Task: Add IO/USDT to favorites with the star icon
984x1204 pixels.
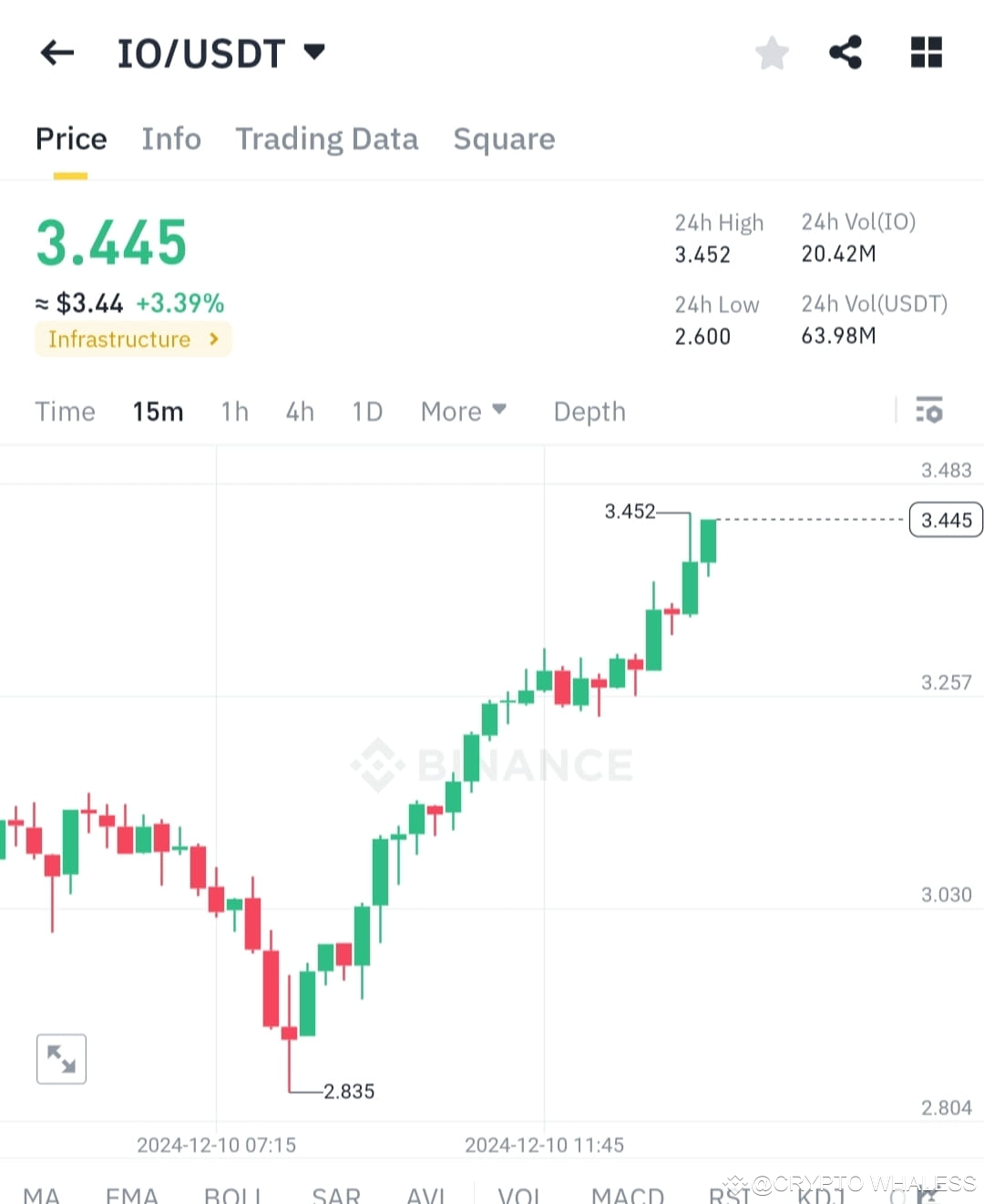Action: [x=772, y=52]
